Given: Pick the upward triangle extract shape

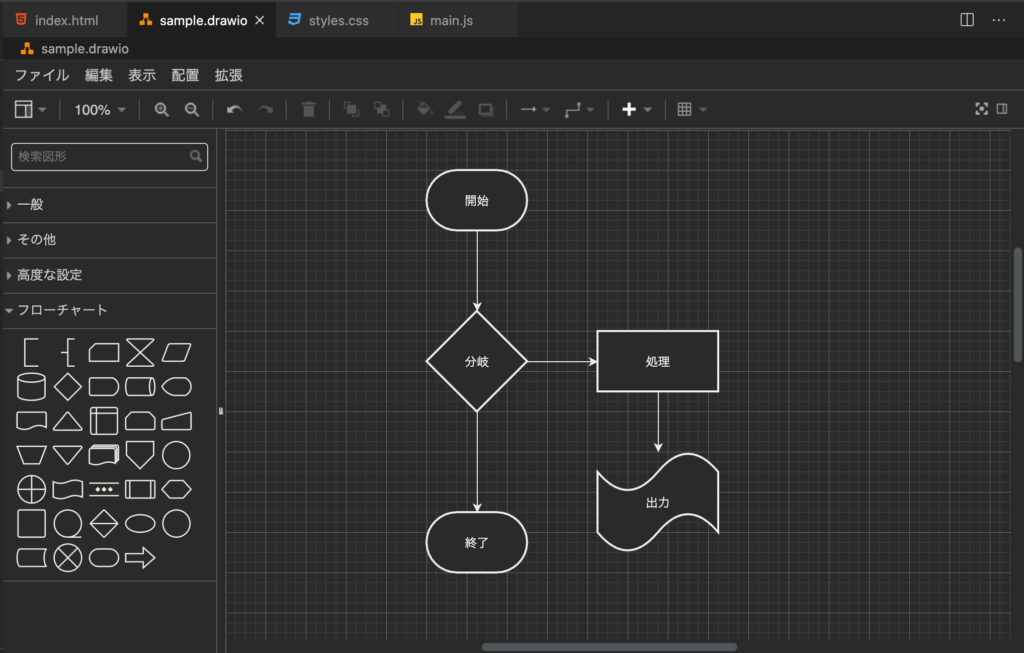Looking at the screenshot, I should (68, 421).
